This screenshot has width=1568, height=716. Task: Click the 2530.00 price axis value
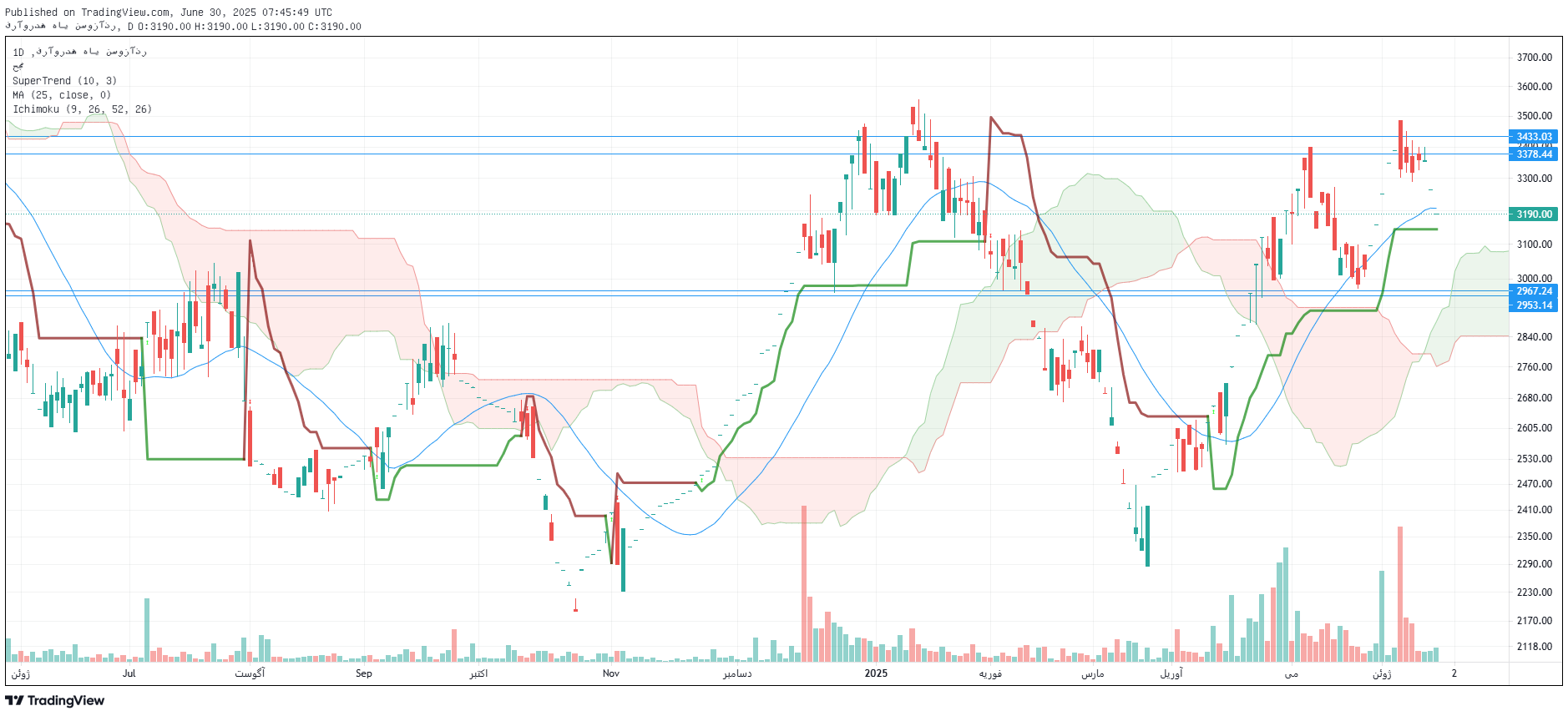click(x=1535, y=459)
